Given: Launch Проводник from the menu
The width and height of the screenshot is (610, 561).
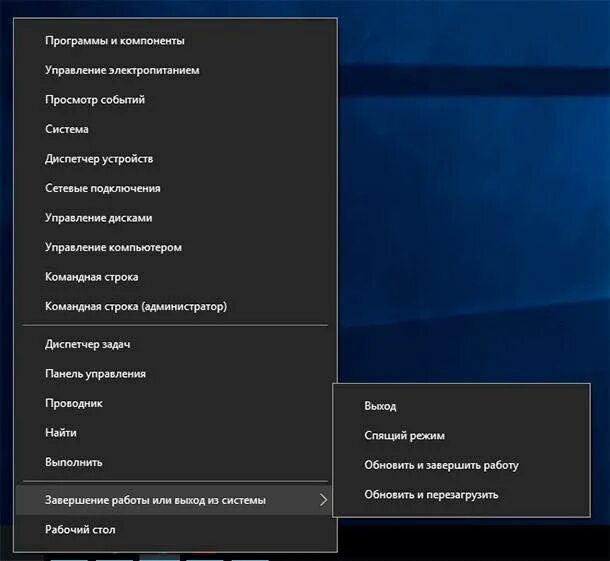Looking at the screenshot, I should click(x=175, y=404).
